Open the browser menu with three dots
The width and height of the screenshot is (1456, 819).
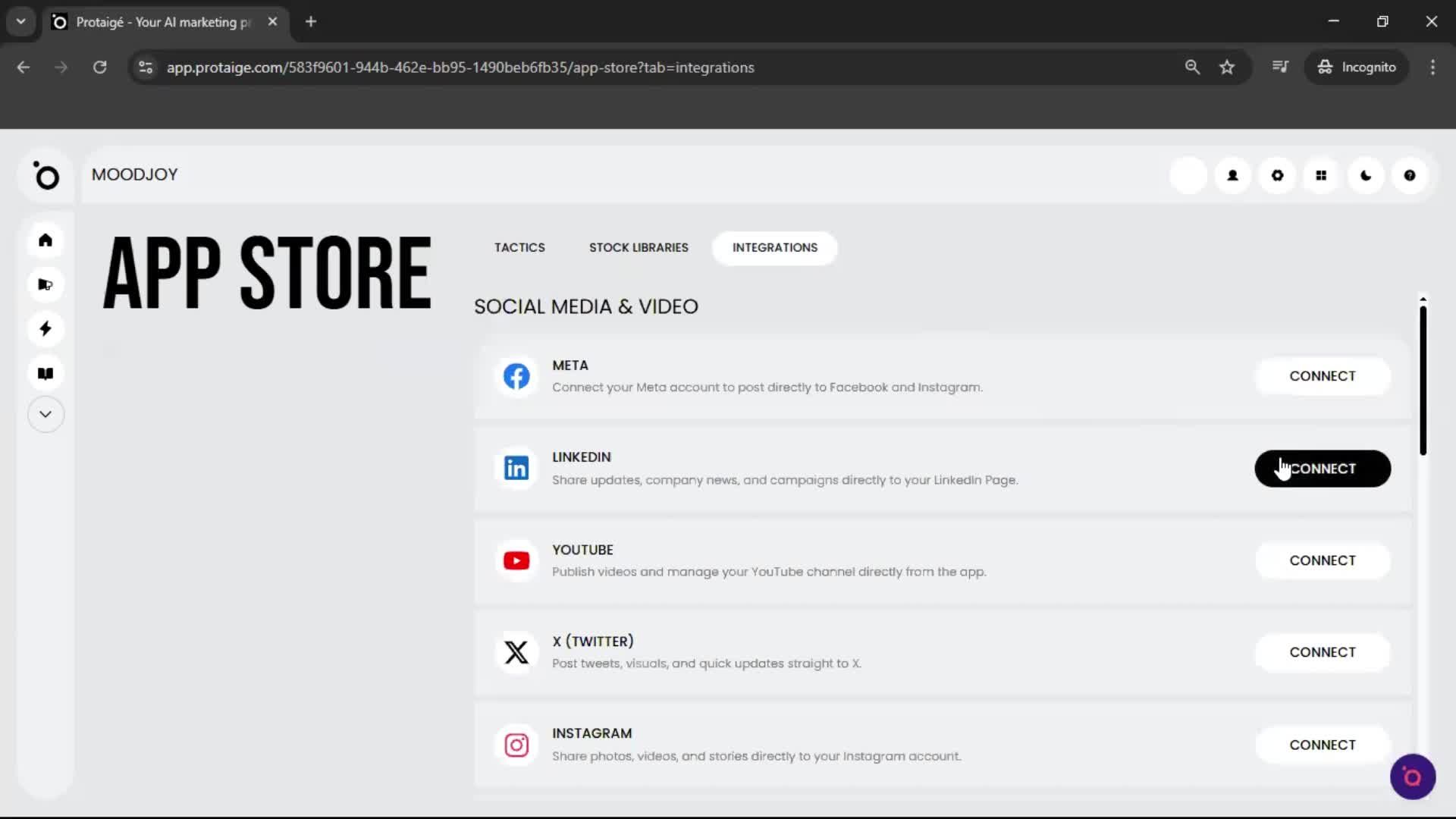coord(1432,67)
